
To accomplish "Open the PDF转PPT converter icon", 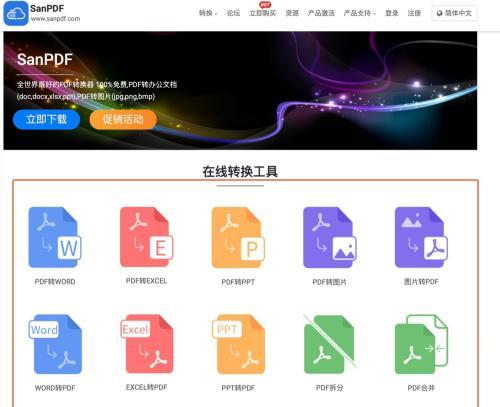I will click(x=238, y=237).
